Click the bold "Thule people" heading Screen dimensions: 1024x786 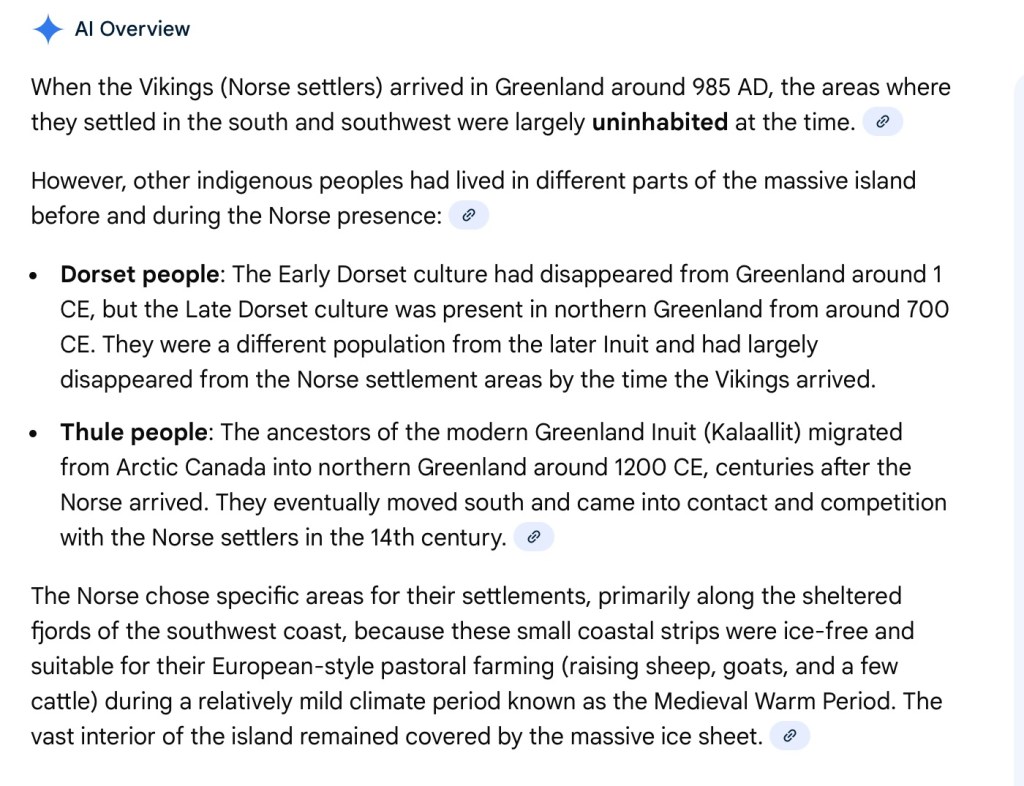tap(134, 432)
